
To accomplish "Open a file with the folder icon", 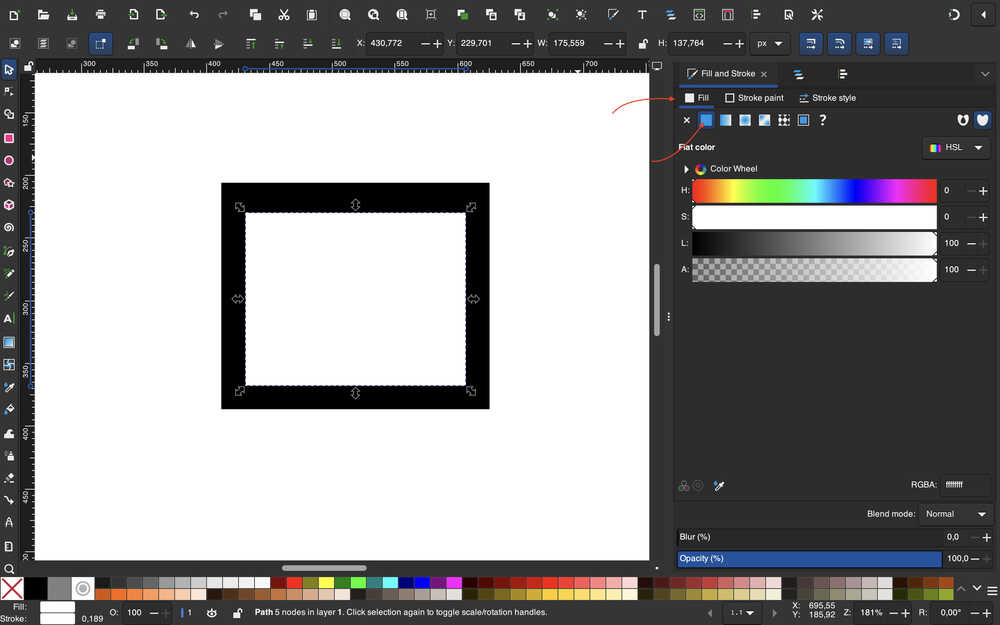I will pos(43,15).
